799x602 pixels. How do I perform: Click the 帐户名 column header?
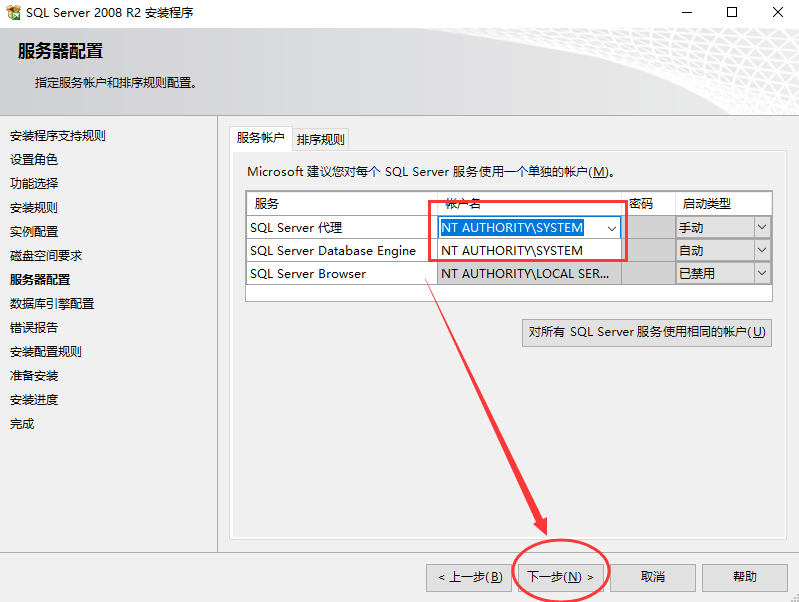[x=529, y=204]
